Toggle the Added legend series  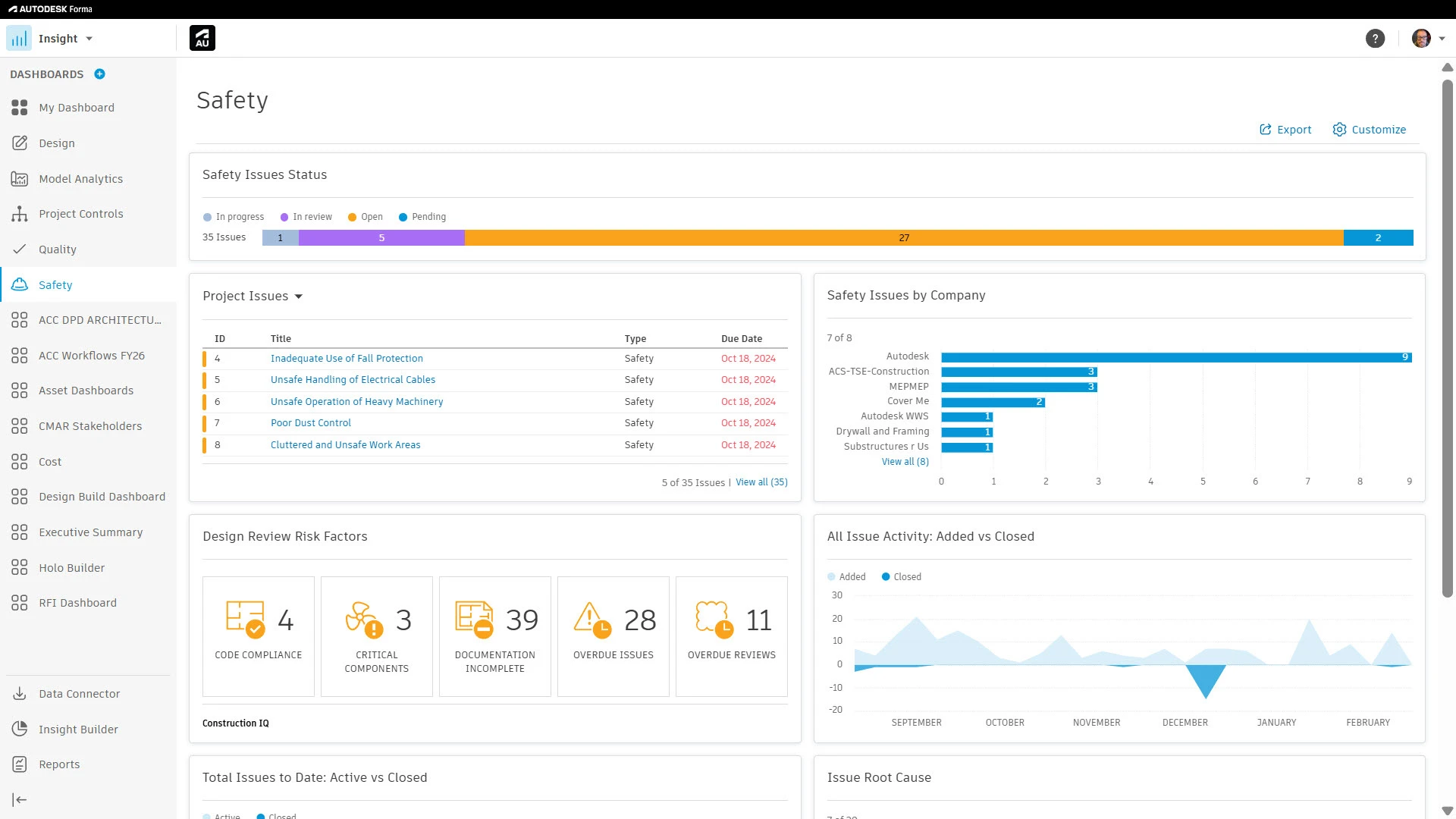846,577
